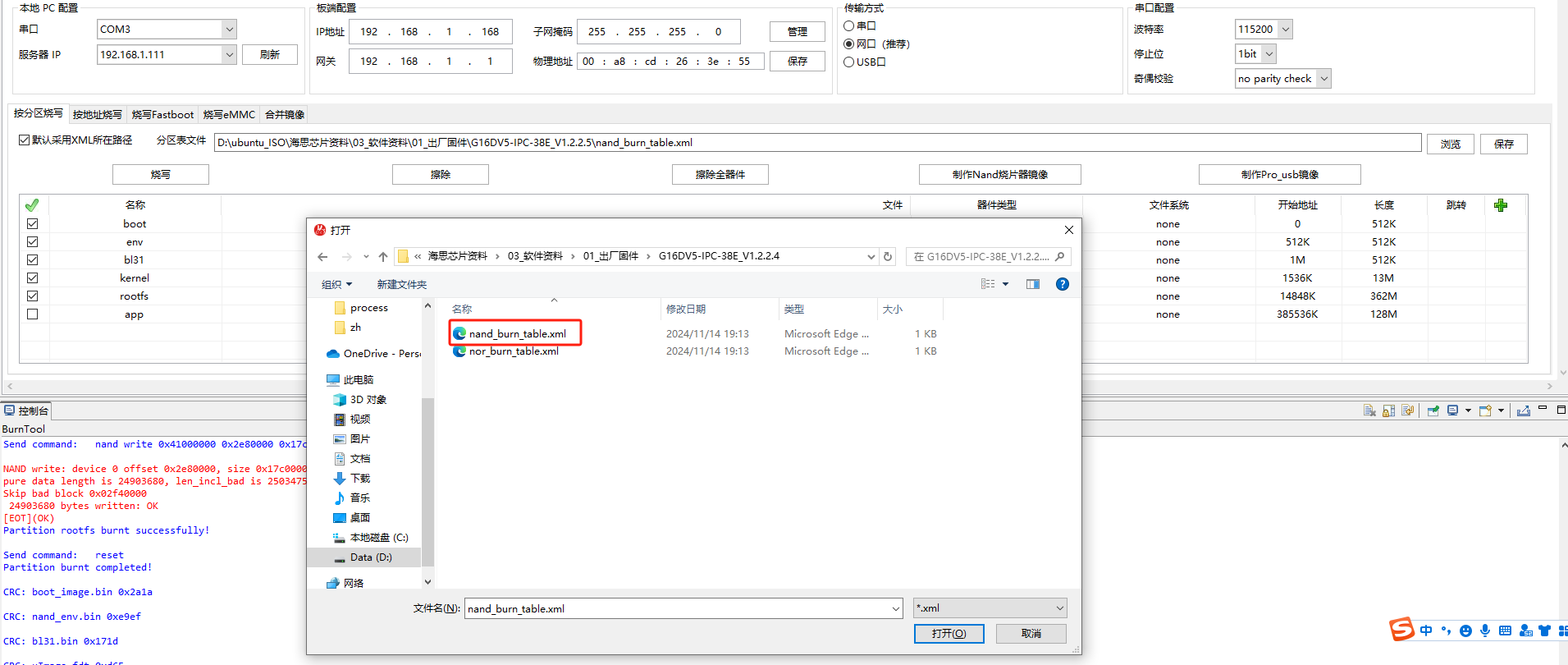Switch to 烧写eMMC tab
The image size is (1568, 665).
230,115
